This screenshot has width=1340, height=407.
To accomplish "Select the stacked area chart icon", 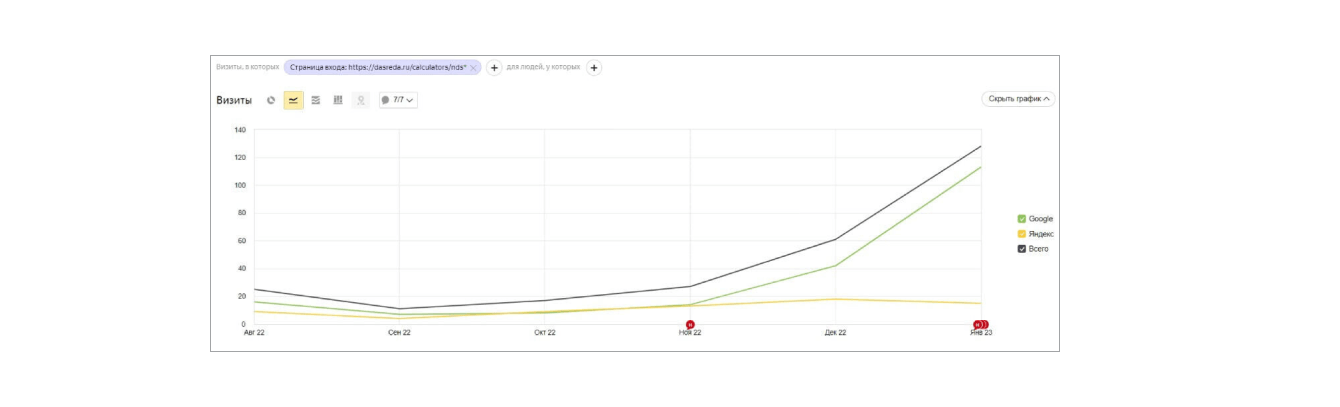I will [x=316, y=100].
